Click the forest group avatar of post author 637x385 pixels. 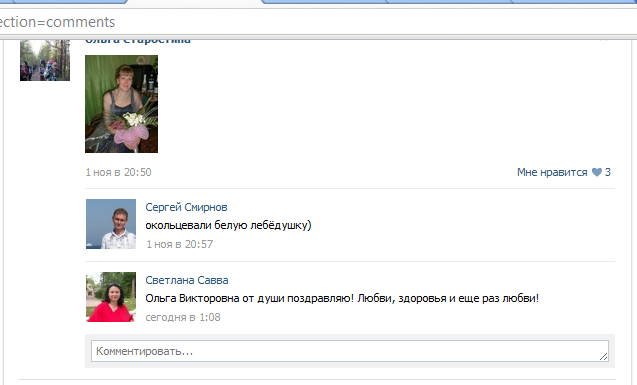click(45, 60)
